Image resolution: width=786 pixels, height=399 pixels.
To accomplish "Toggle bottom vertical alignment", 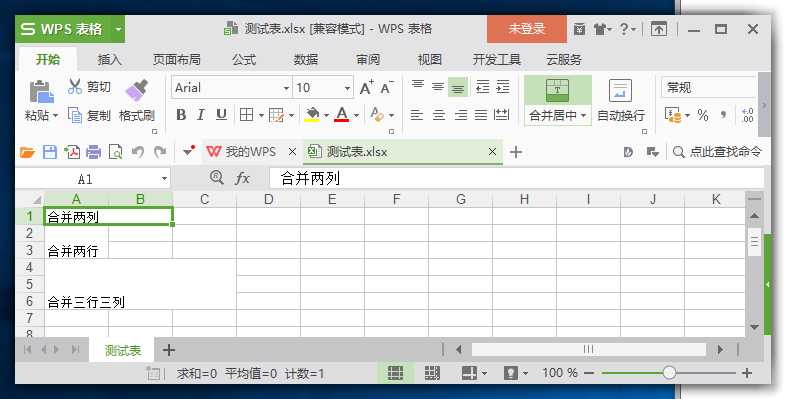I will click(458, 88).
